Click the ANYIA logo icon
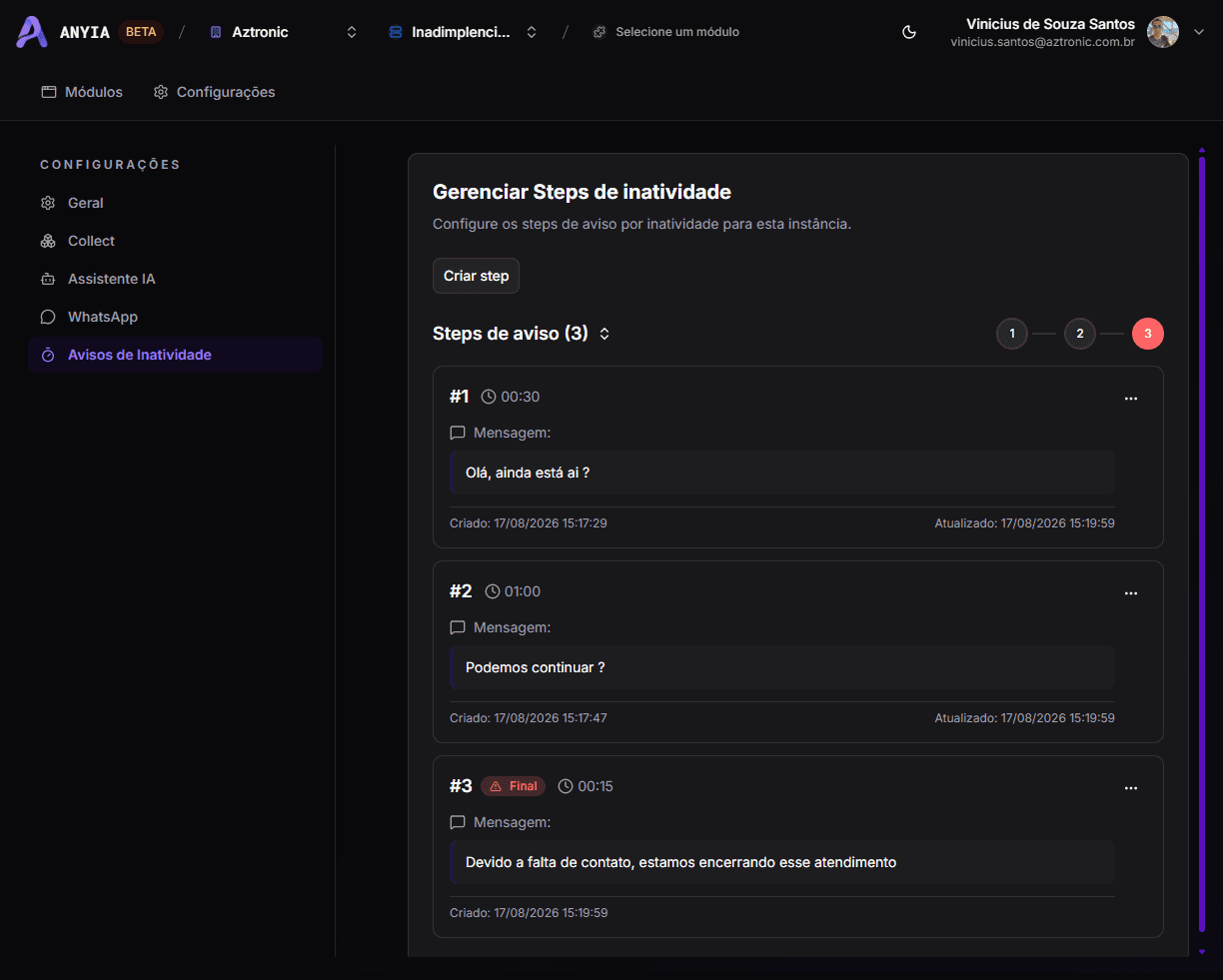Viewport: 1223px width, 980px height. [32, 32]
